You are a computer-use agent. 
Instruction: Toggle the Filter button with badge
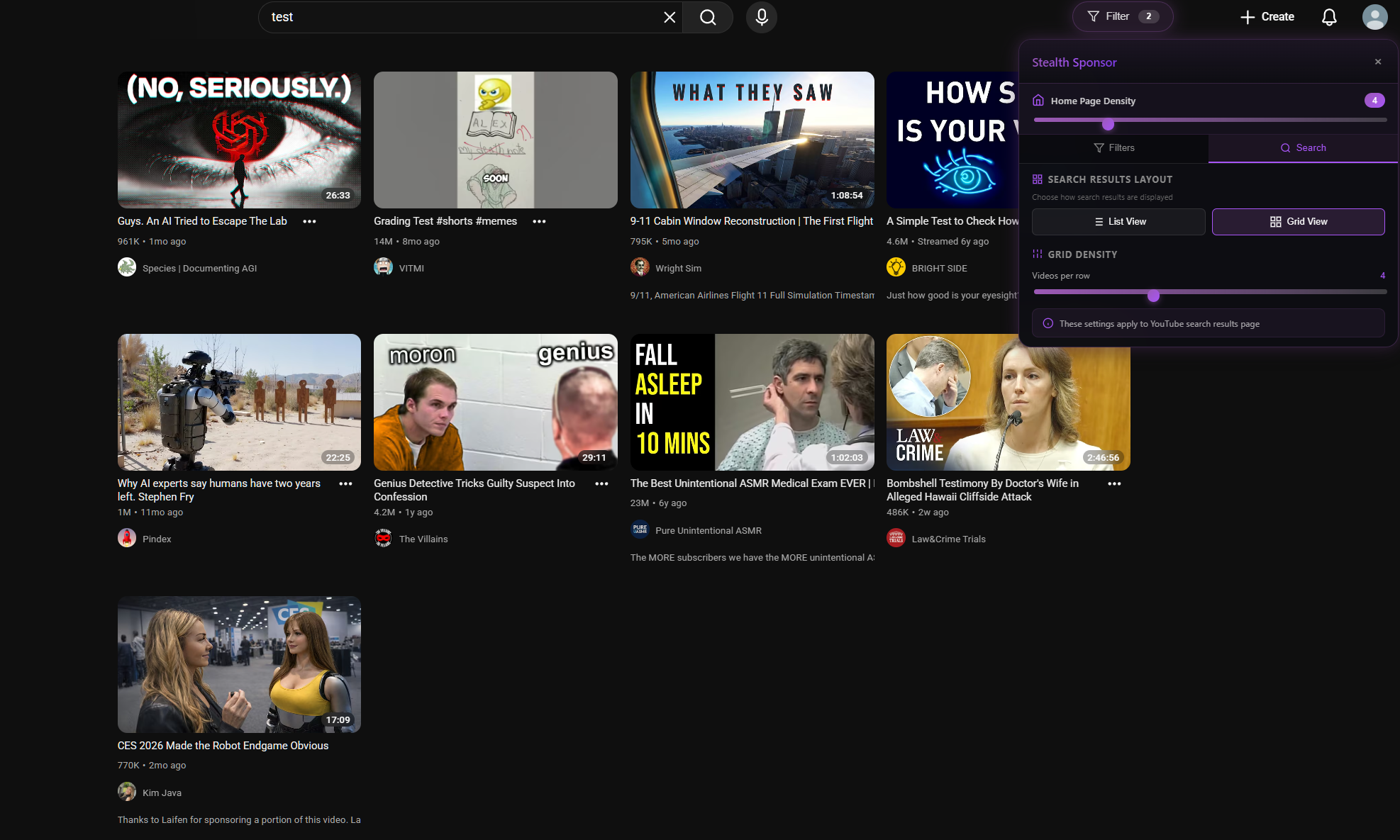pos(1122,16)
